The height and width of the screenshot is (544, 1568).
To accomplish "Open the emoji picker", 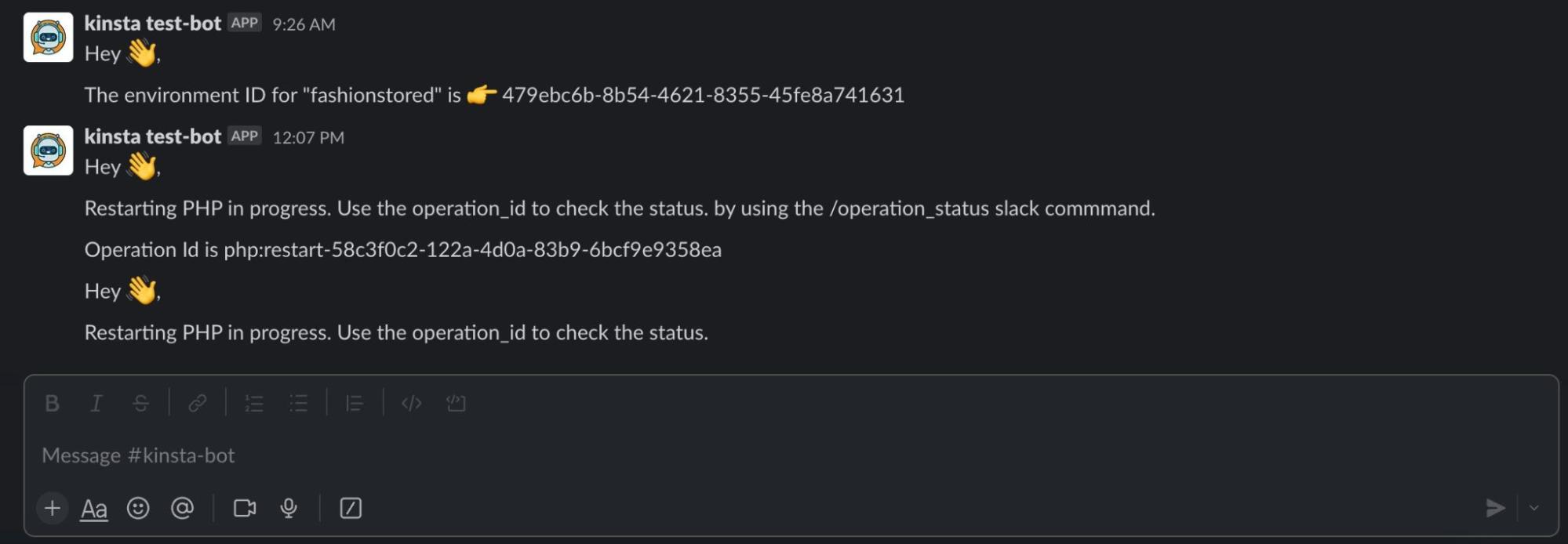I will click(x=139, y=508).
